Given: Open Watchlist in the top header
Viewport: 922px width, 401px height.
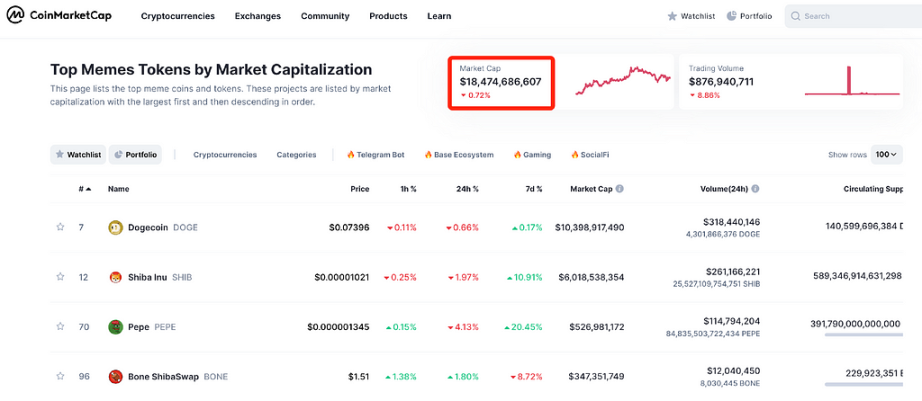Looking at the screenshot, I should (x=692, y=16).
